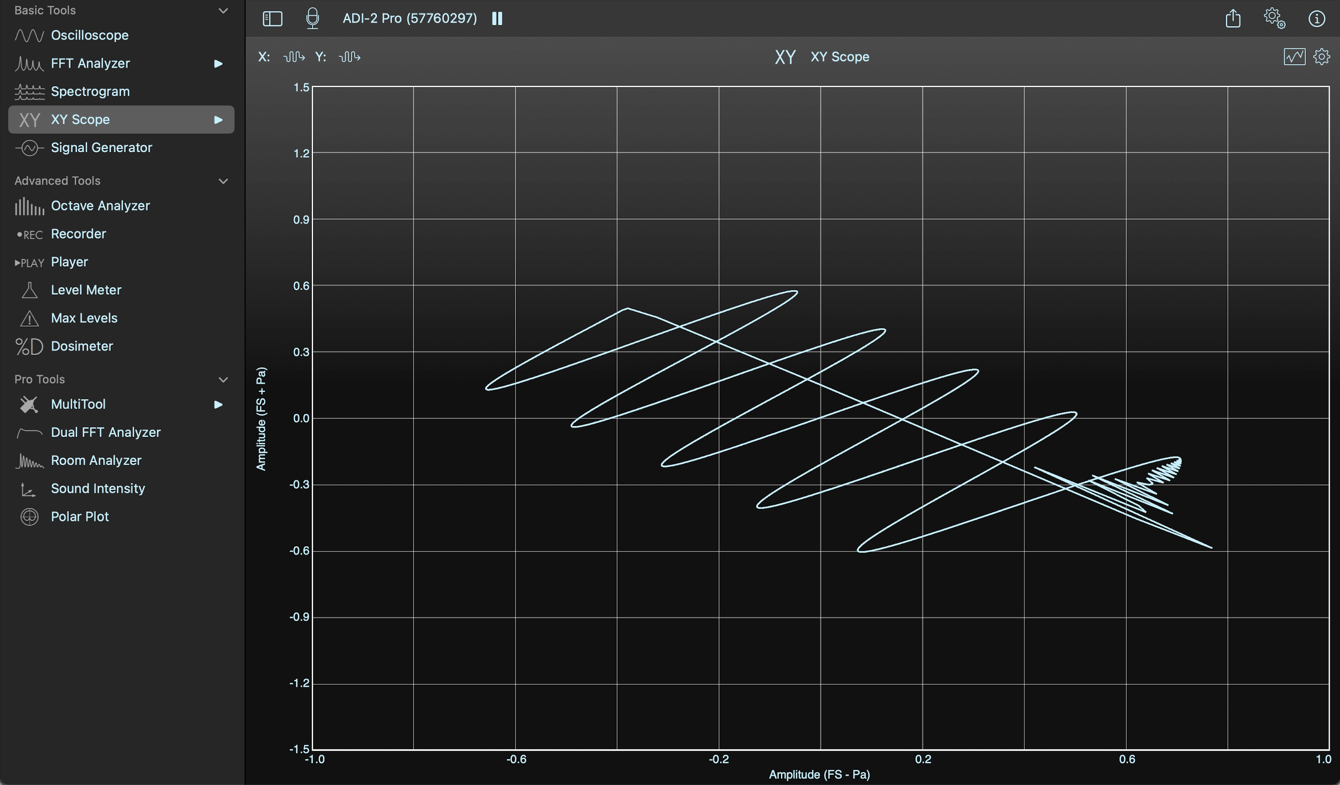Expand the MultiTool submenu arrow
1340x785 pixels.
[218, 405]
